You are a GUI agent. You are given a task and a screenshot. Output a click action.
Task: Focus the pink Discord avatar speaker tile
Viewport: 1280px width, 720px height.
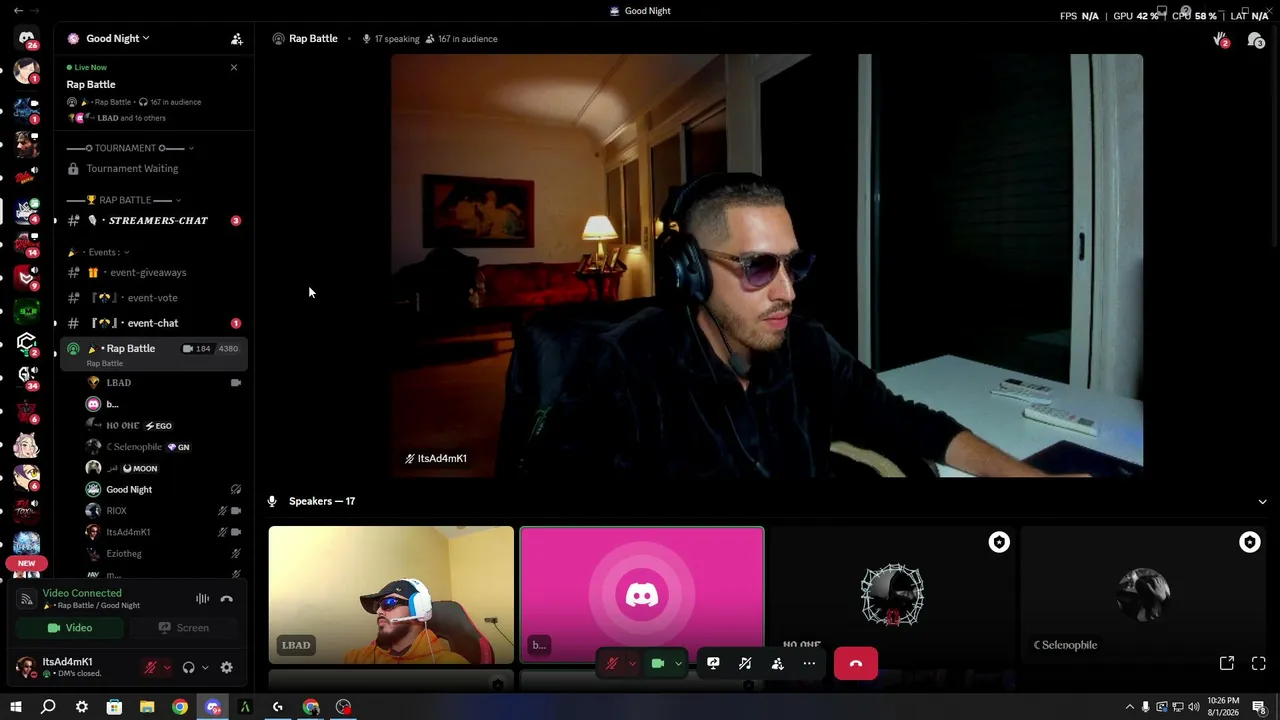pyautogui.click(x=642, y=595)
